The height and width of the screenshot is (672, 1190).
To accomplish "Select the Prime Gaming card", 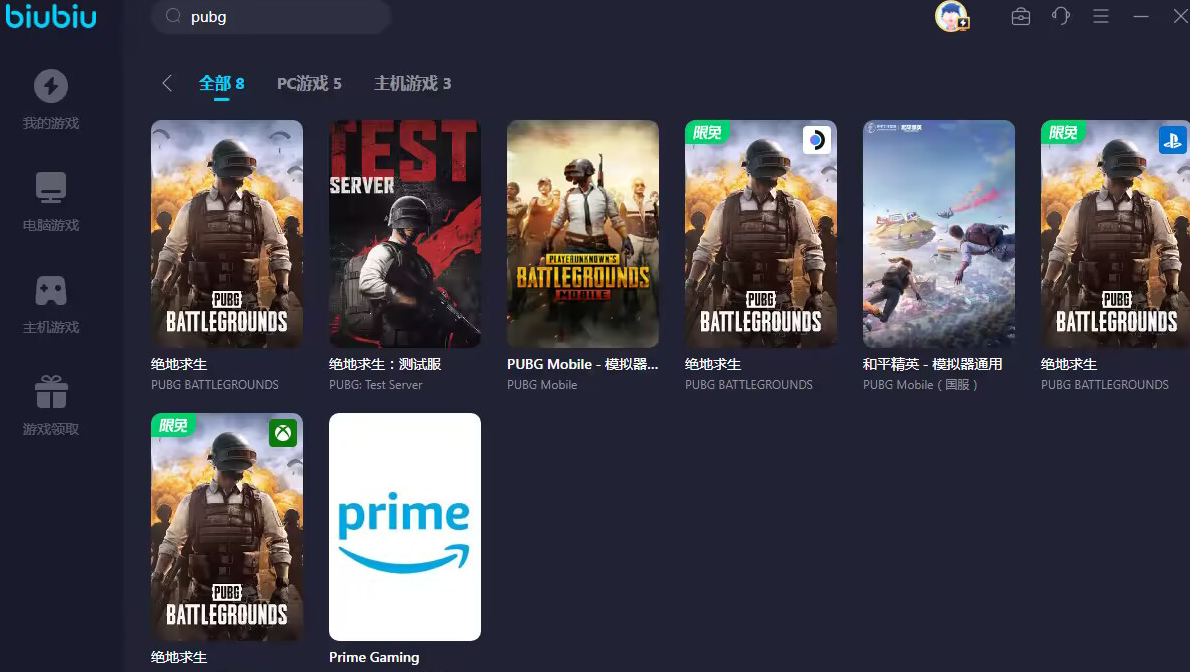I will click(405, 527).
